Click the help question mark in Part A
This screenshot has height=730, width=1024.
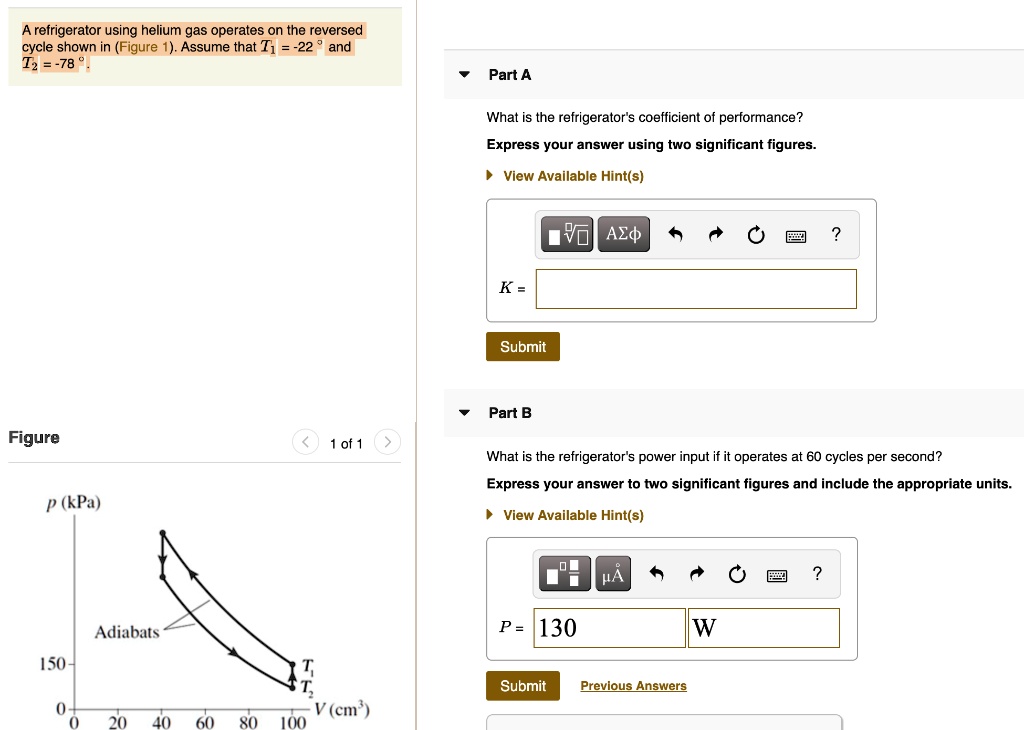point(836,234)
